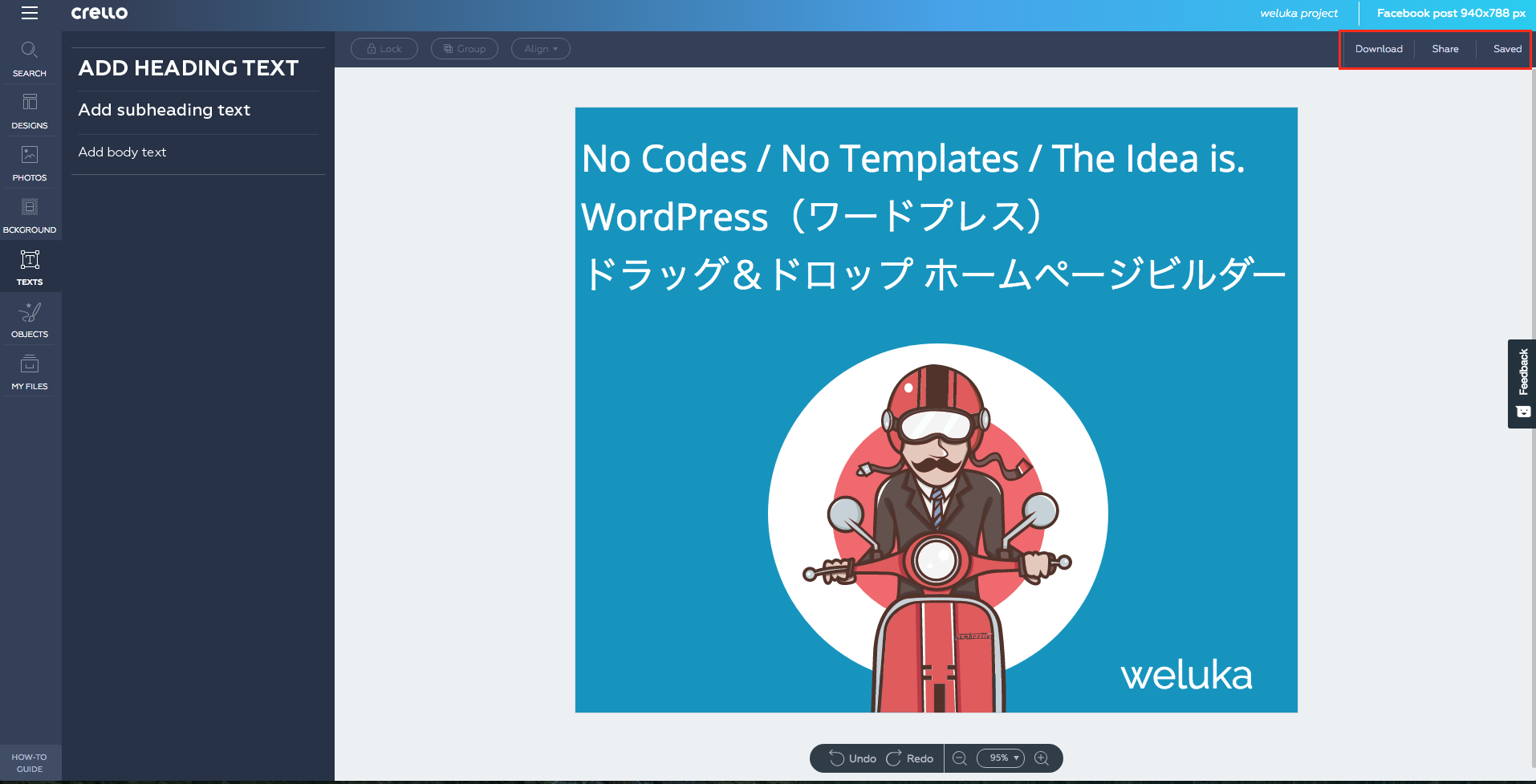Zoom out with the minus magnifier
This screenshot has width=1536, height=784.
coord(960,758)
